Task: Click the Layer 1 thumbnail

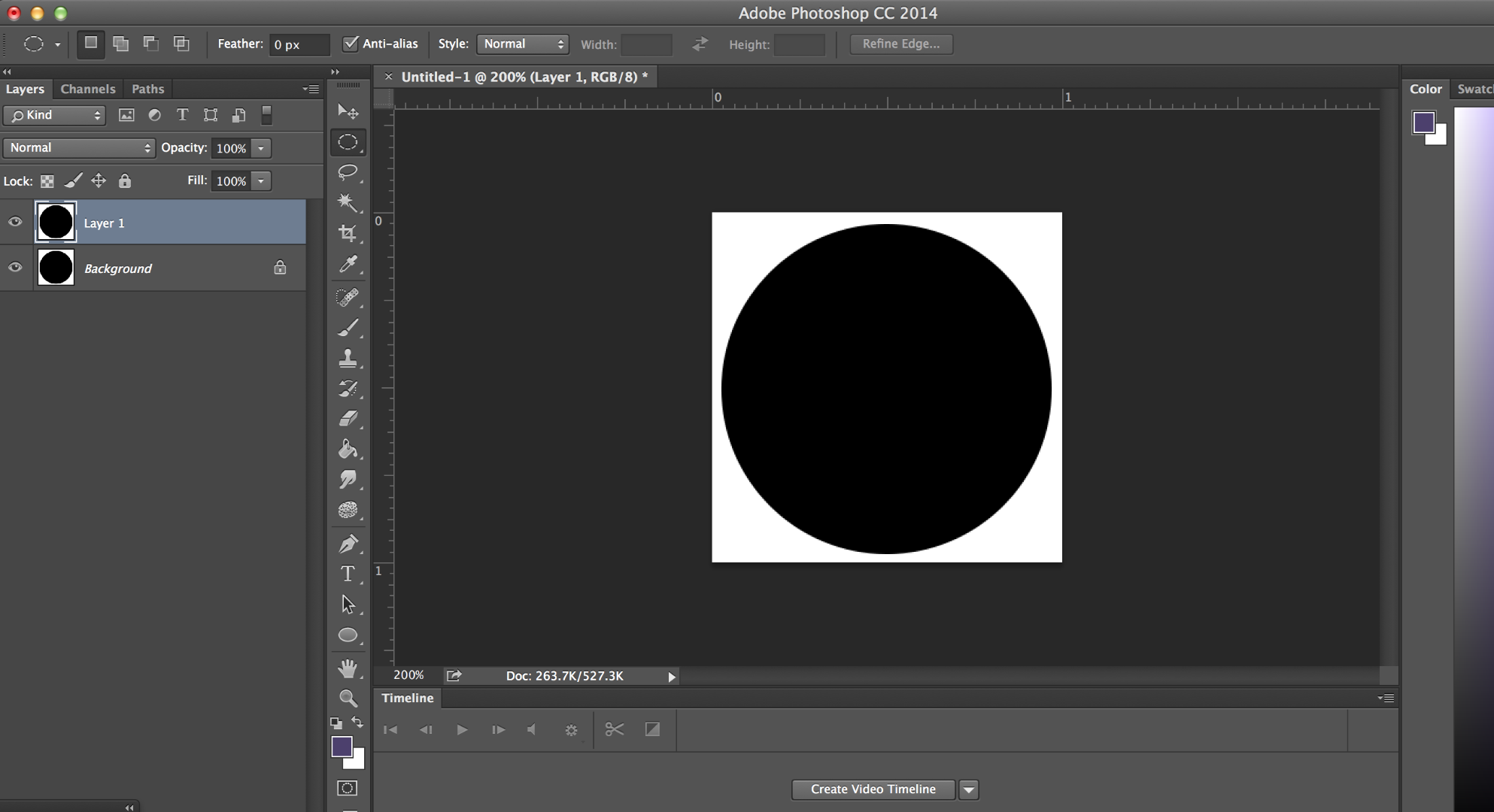Action: pyautogui.click(x=56, y=222)
